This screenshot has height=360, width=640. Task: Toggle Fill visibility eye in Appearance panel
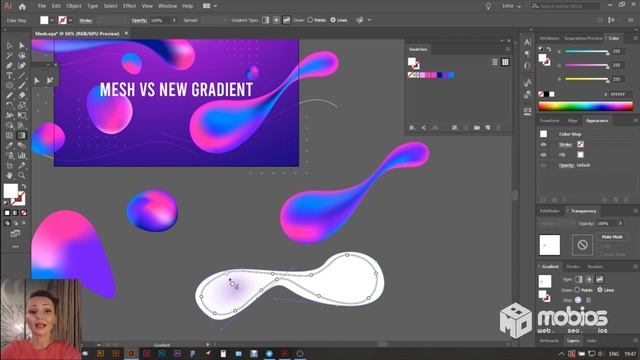click(544, 155)
